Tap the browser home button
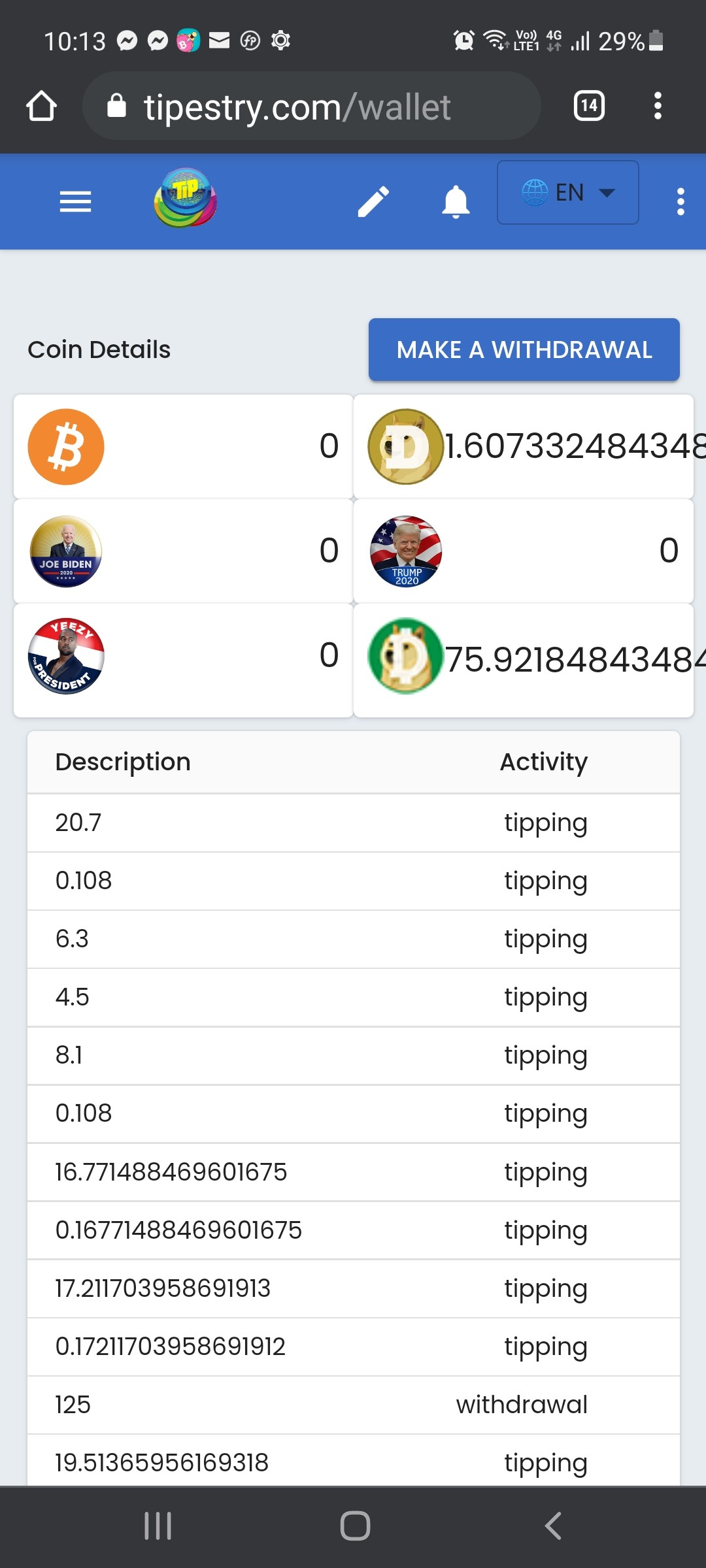Screen dimensions: 706x1568 coord(41,106)
